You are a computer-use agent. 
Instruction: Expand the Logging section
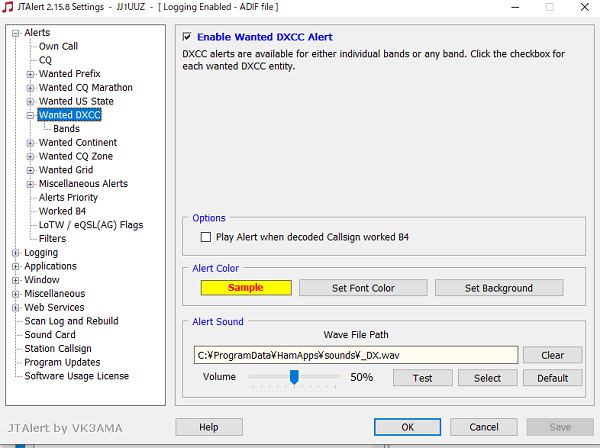16,253
